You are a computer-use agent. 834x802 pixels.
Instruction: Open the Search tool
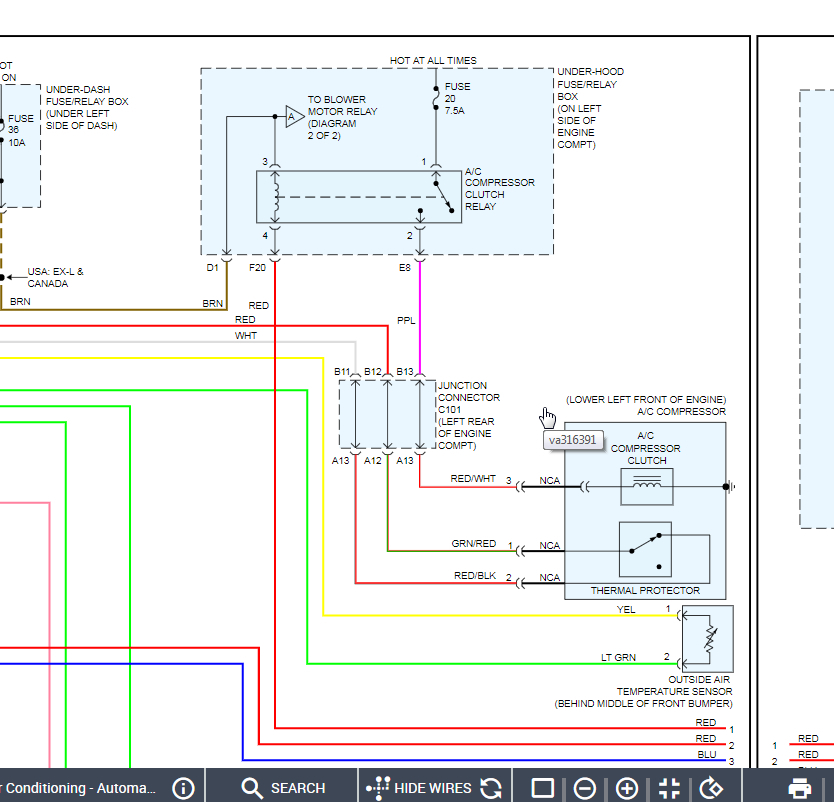coord(283,788)
